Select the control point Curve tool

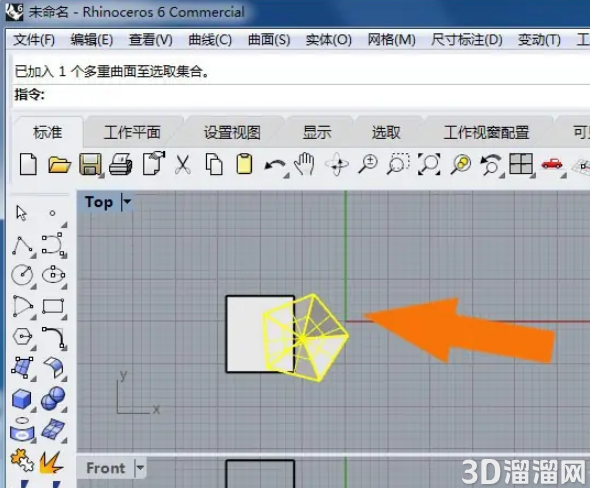coord(53,244)
